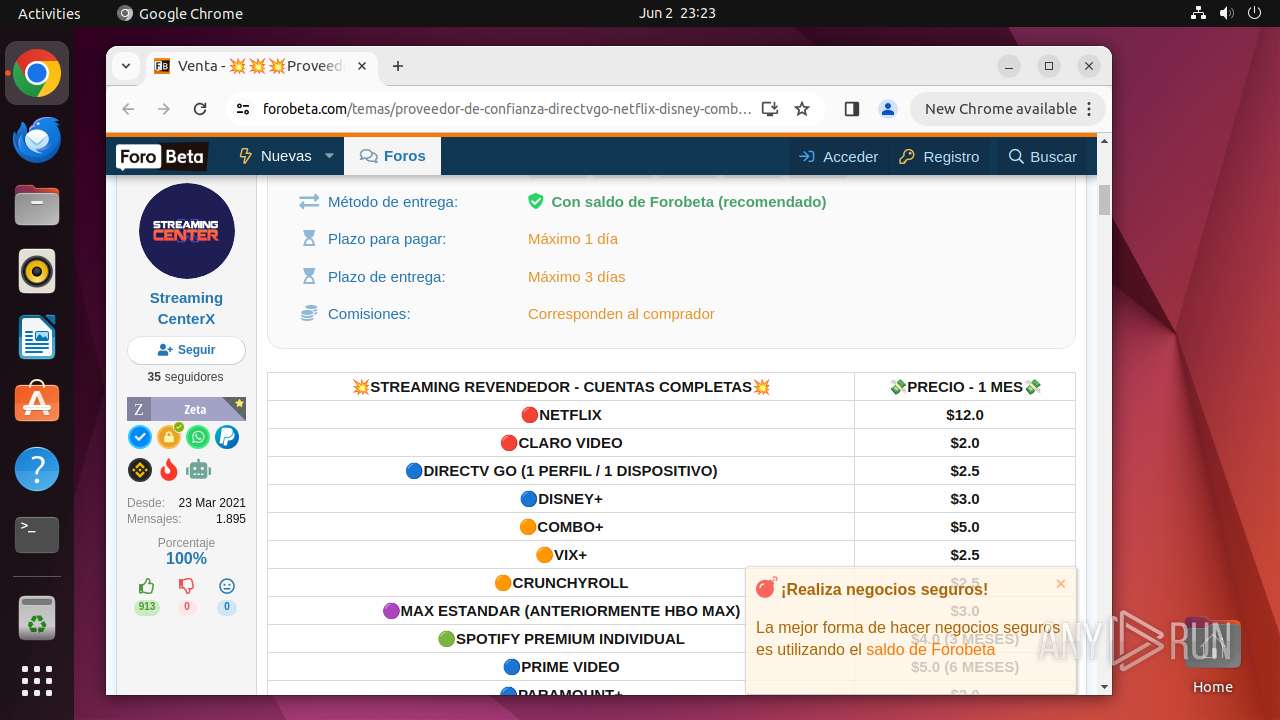
Task: Reload the page in Chrome
Action: tap(200, 109)
